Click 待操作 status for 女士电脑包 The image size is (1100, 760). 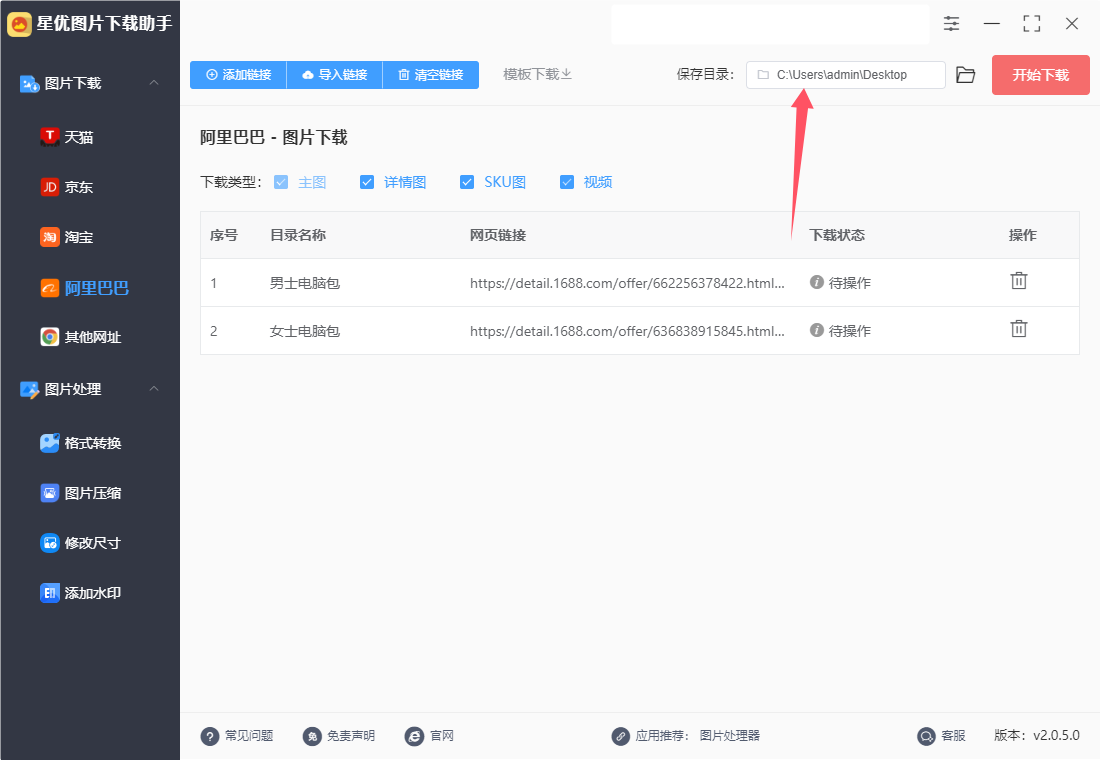point(840,331)
